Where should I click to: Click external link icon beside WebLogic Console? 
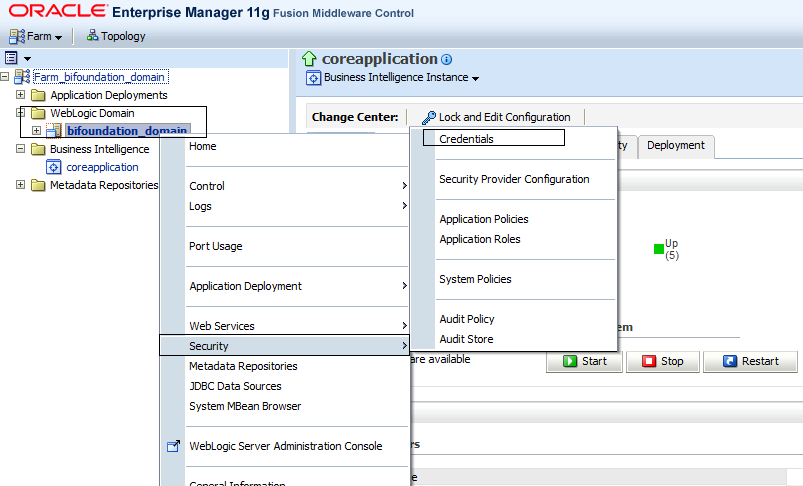point(174,446)
